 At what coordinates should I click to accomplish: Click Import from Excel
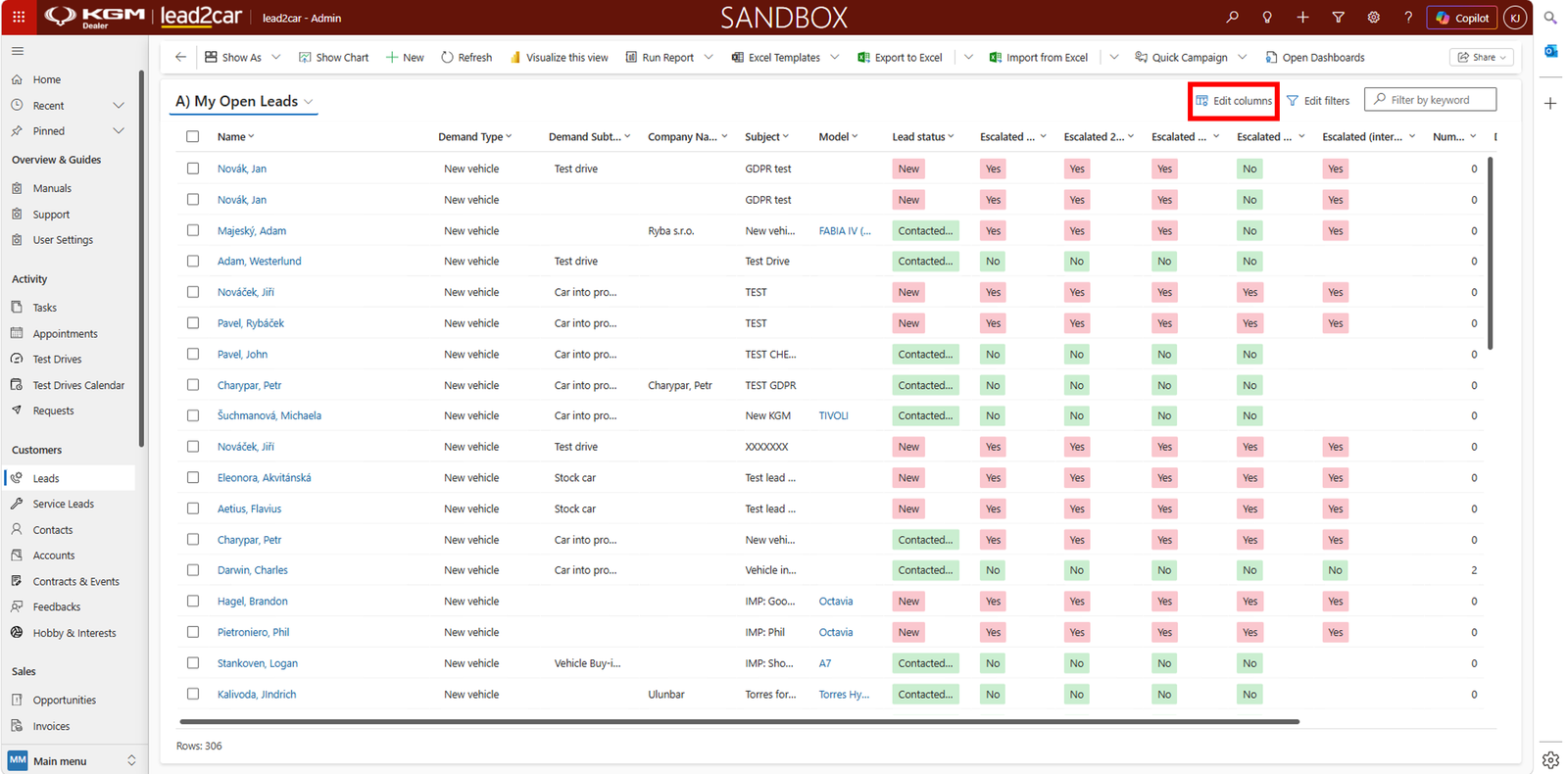1039,57
